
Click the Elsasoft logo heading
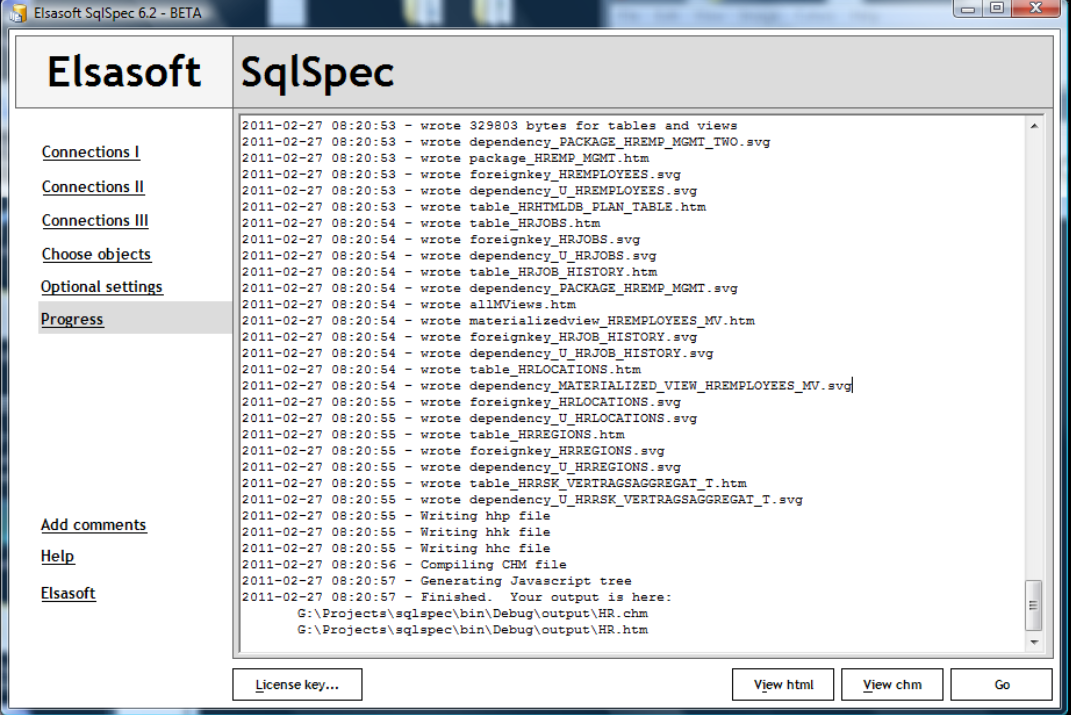coord(124,72)
